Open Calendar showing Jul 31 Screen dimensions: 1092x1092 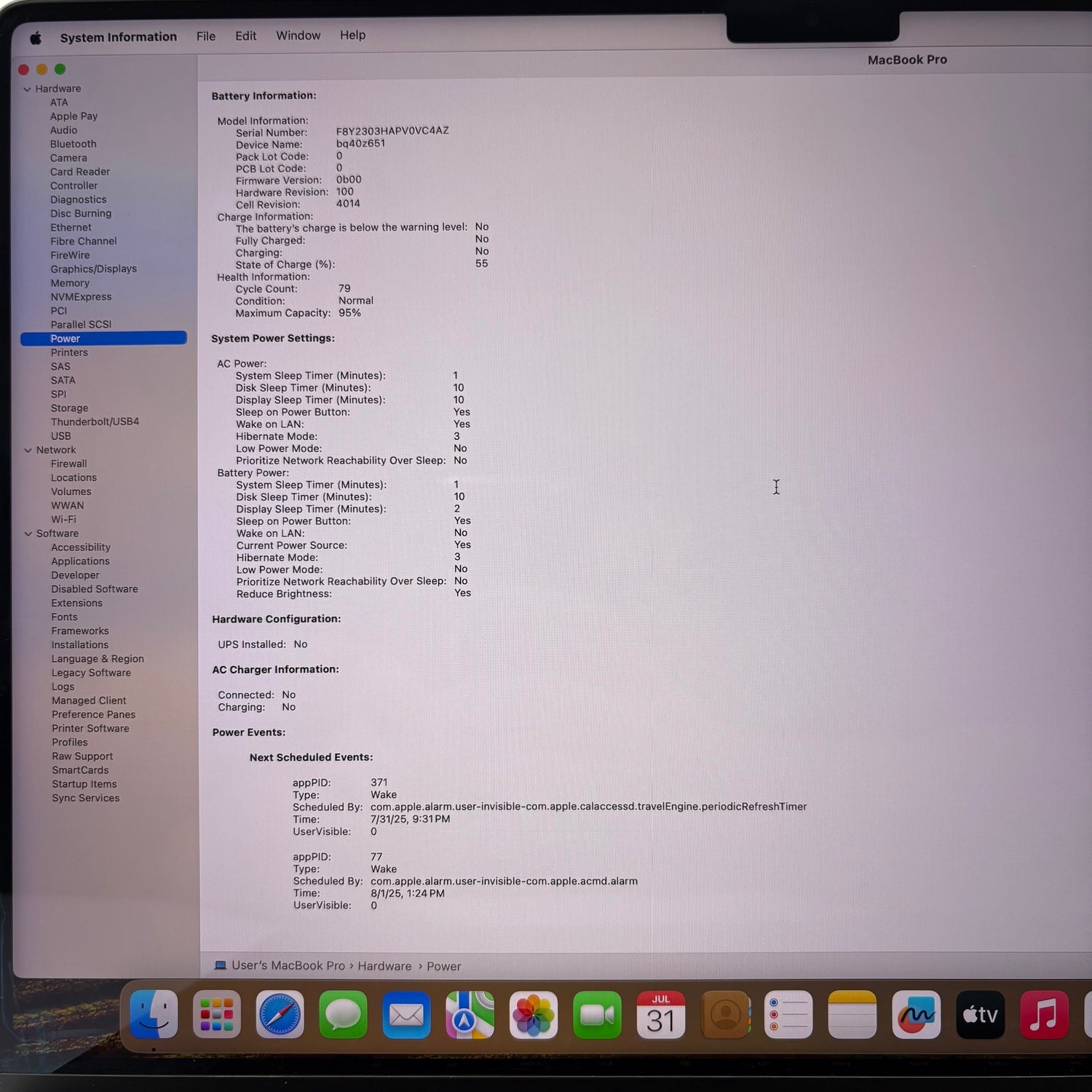pos(661,1014)
